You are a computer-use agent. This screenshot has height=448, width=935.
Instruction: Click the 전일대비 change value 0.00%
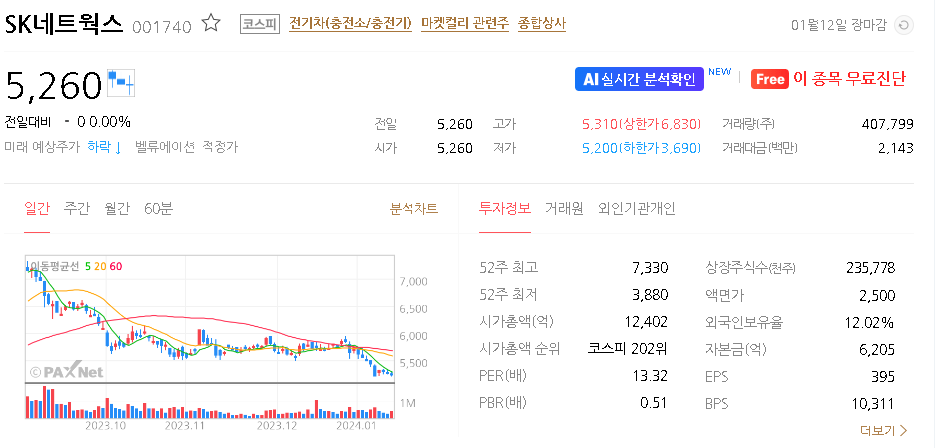(x=110, y=122)
